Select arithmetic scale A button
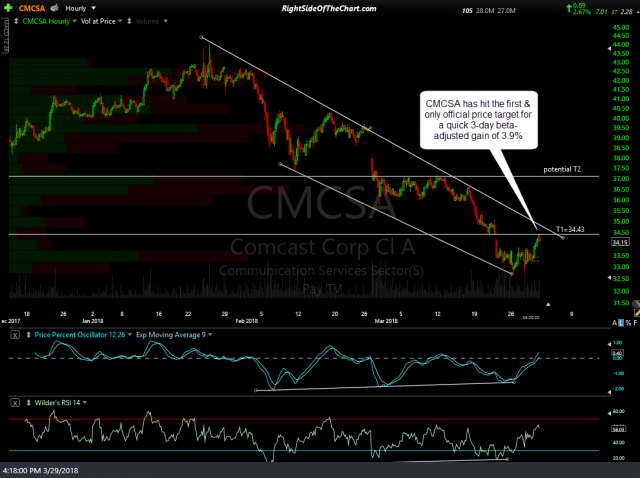The height and width of the screenshot is (478, 640). point(614,323)
